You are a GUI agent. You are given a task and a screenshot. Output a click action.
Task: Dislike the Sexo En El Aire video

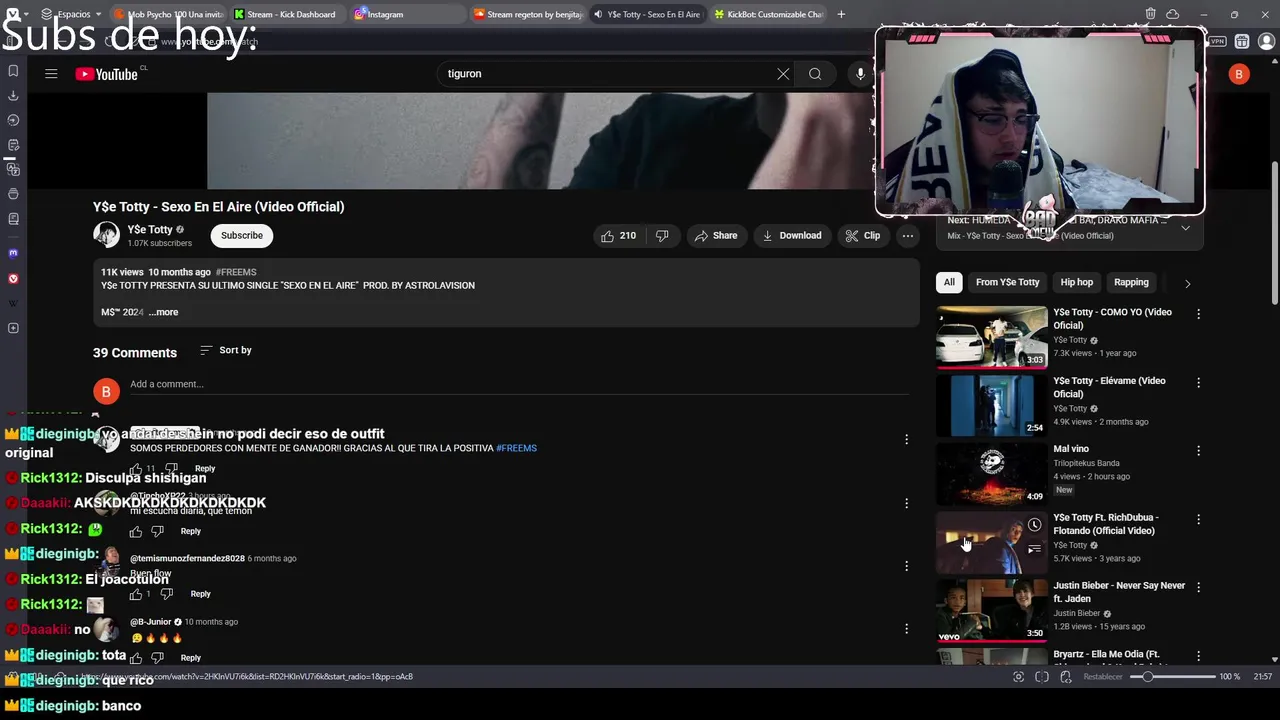coord(662,236)
